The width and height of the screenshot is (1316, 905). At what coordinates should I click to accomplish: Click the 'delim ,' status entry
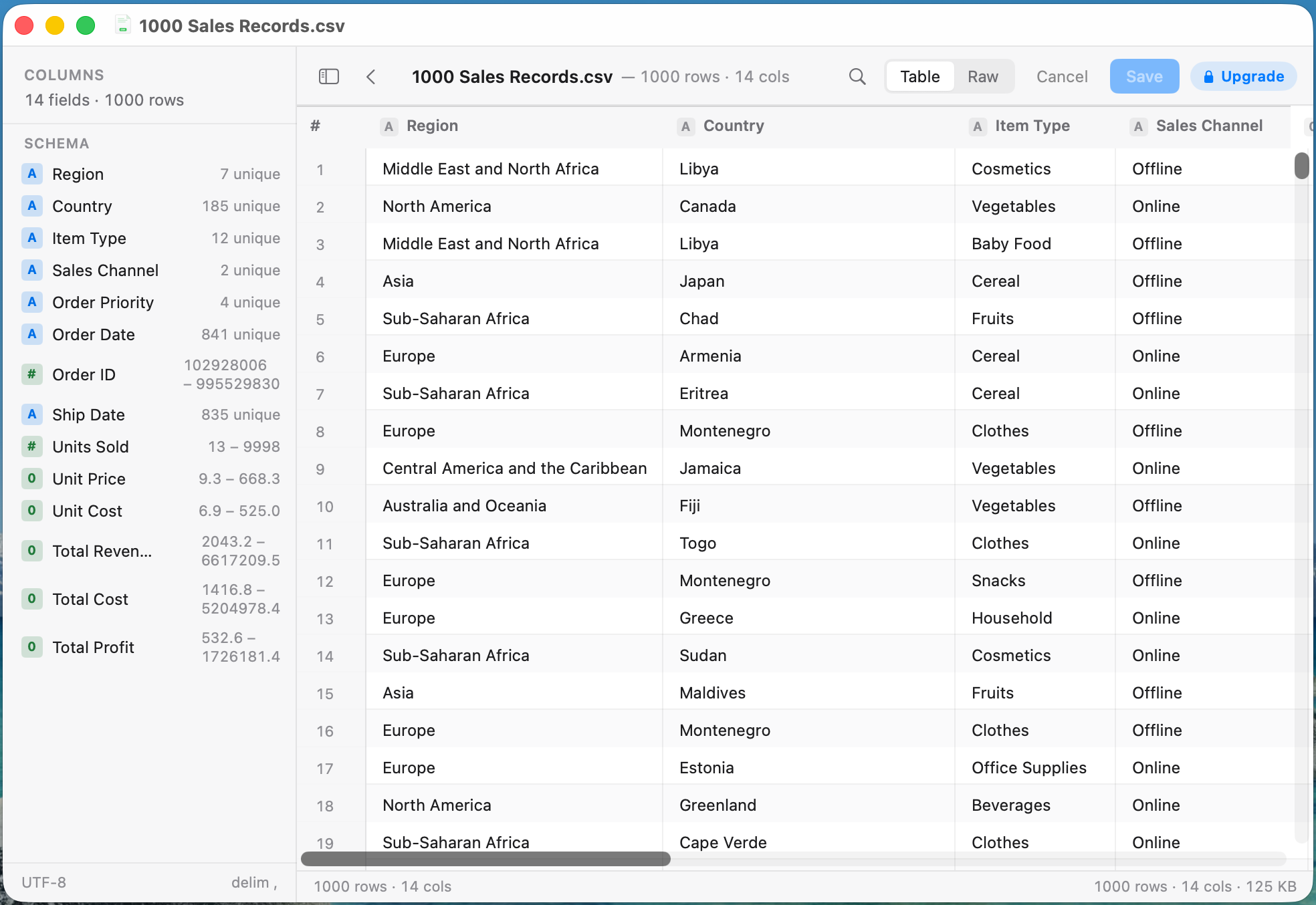254,883
